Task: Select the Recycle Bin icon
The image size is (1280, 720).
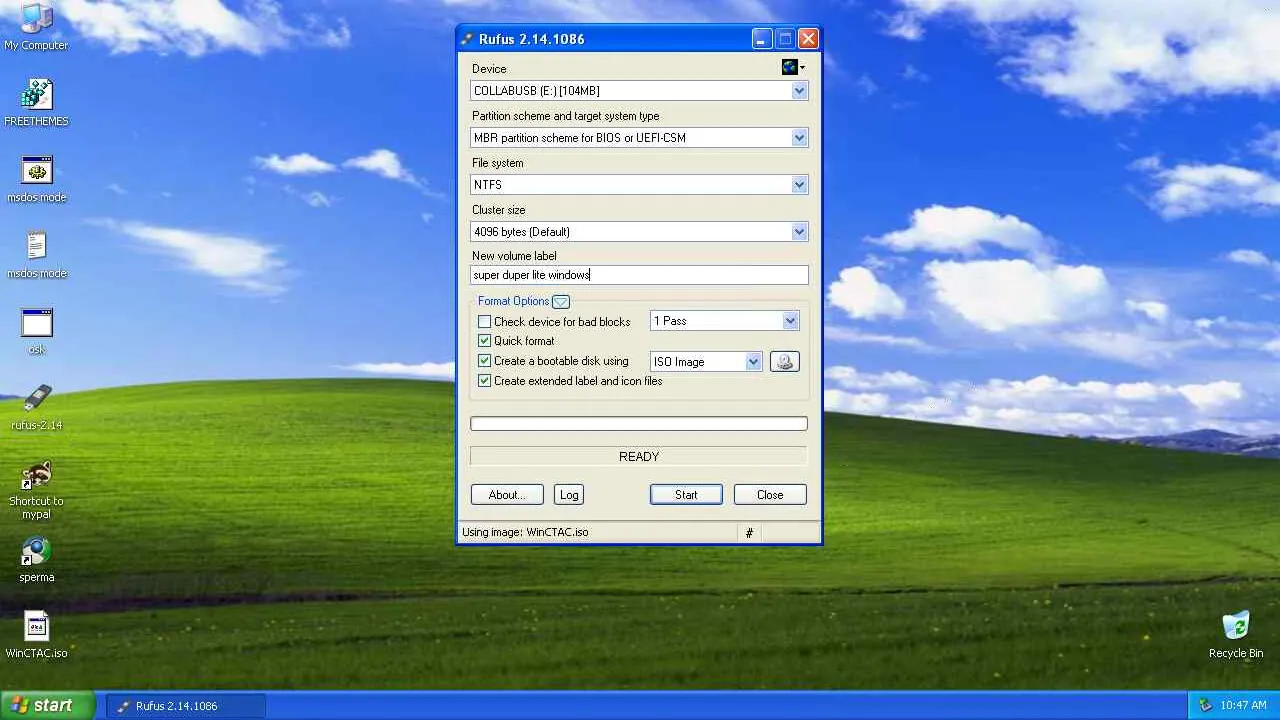Action: click(x=1236, y=635)
